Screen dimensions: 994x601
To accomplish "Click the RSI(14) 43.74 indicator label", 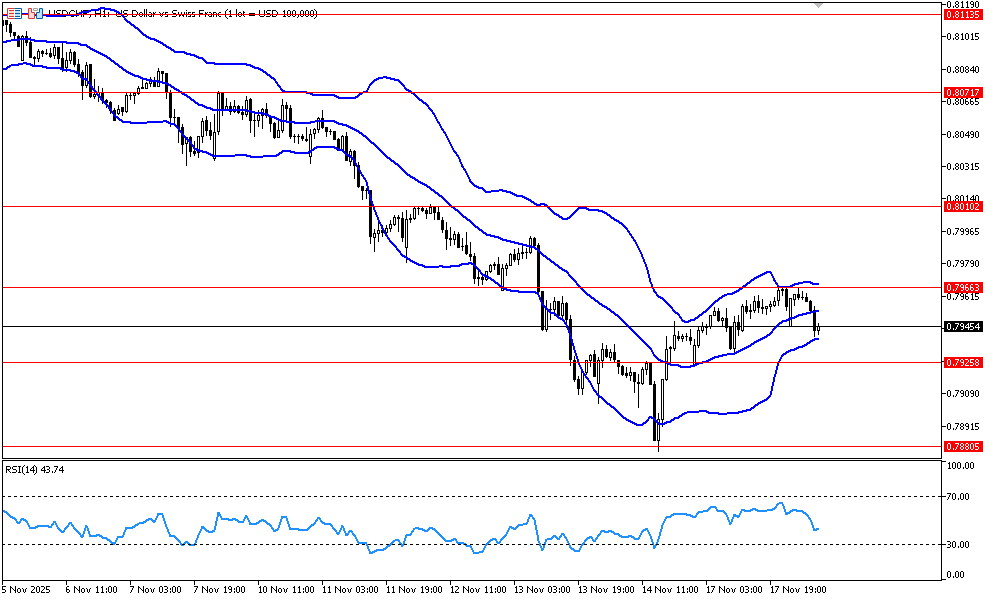I will (32, 468).
